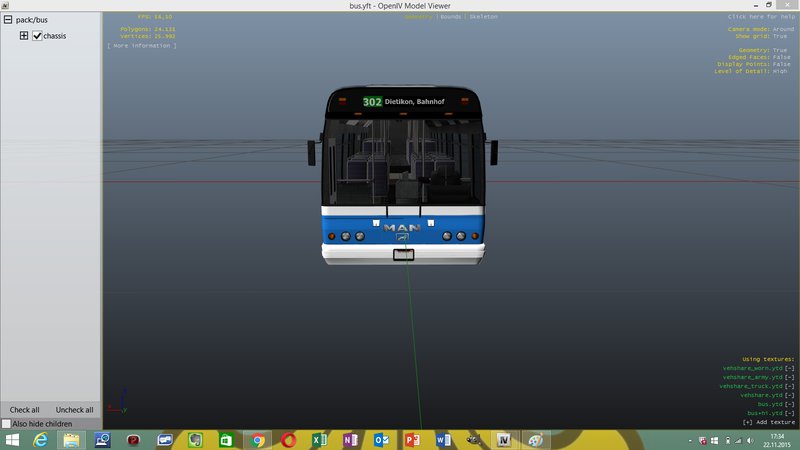Remove vehshare_army.ytd texture with [-]

coord(790,378)
